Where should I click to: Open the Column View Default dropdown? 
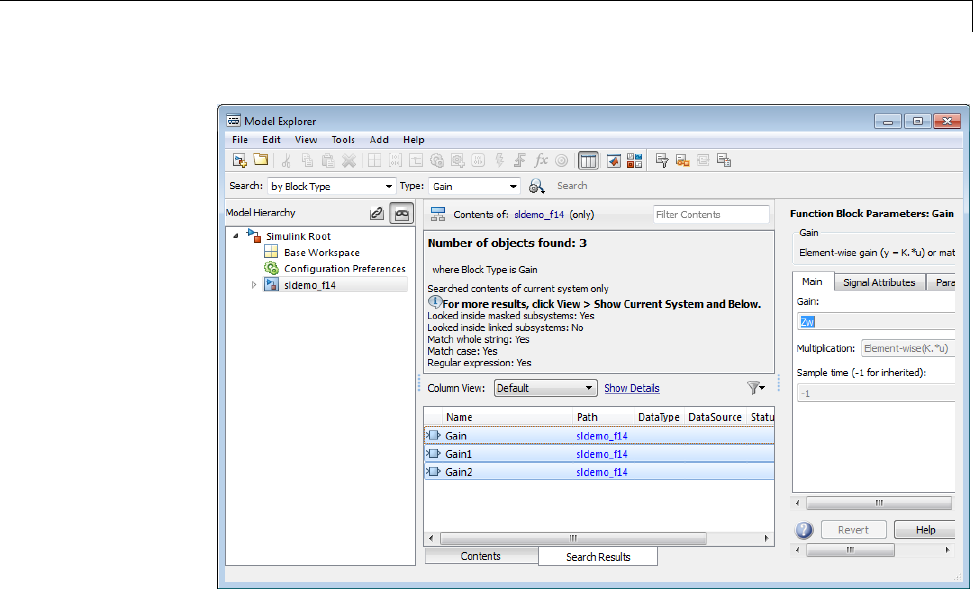pyautogui.click(x=546, y=388)
